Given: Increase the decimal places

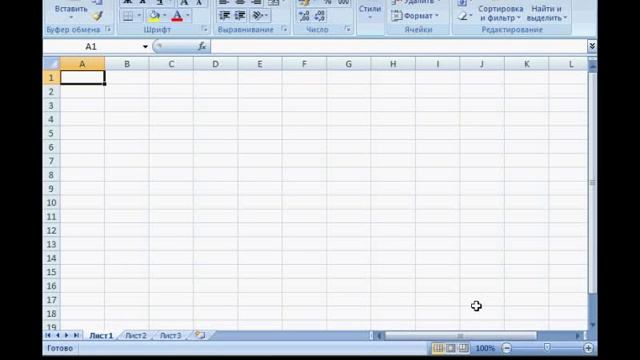Looking at the screenshot, I should (304, 16).
